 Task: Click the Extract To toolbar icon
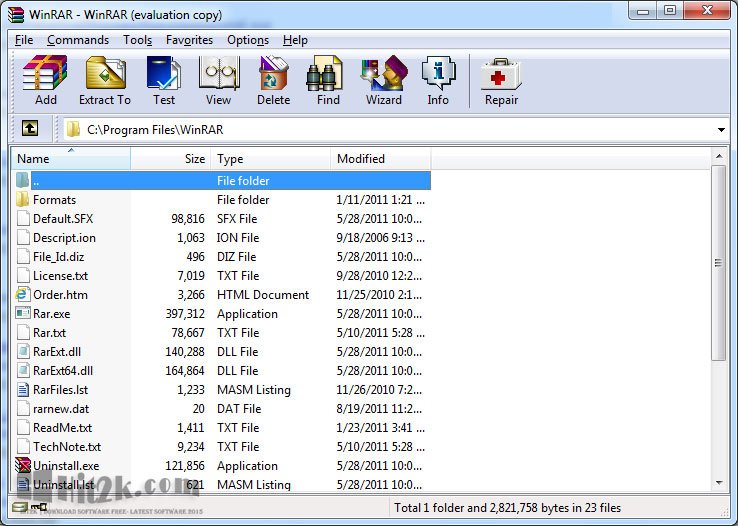(x=105, y=73)
